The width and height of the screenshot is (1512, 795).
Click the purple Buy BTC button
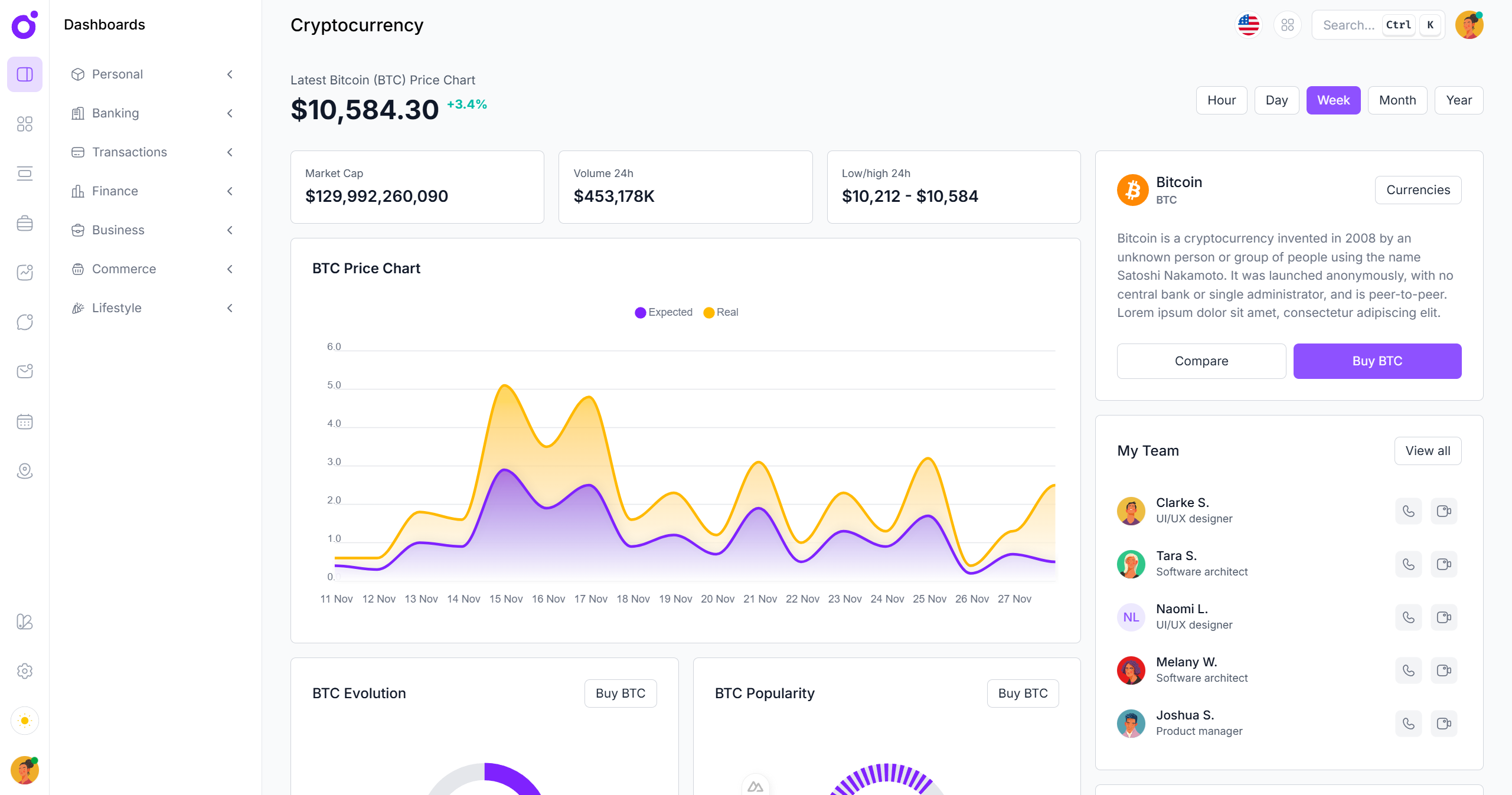pyautogui.click(x=1377, y=361)
